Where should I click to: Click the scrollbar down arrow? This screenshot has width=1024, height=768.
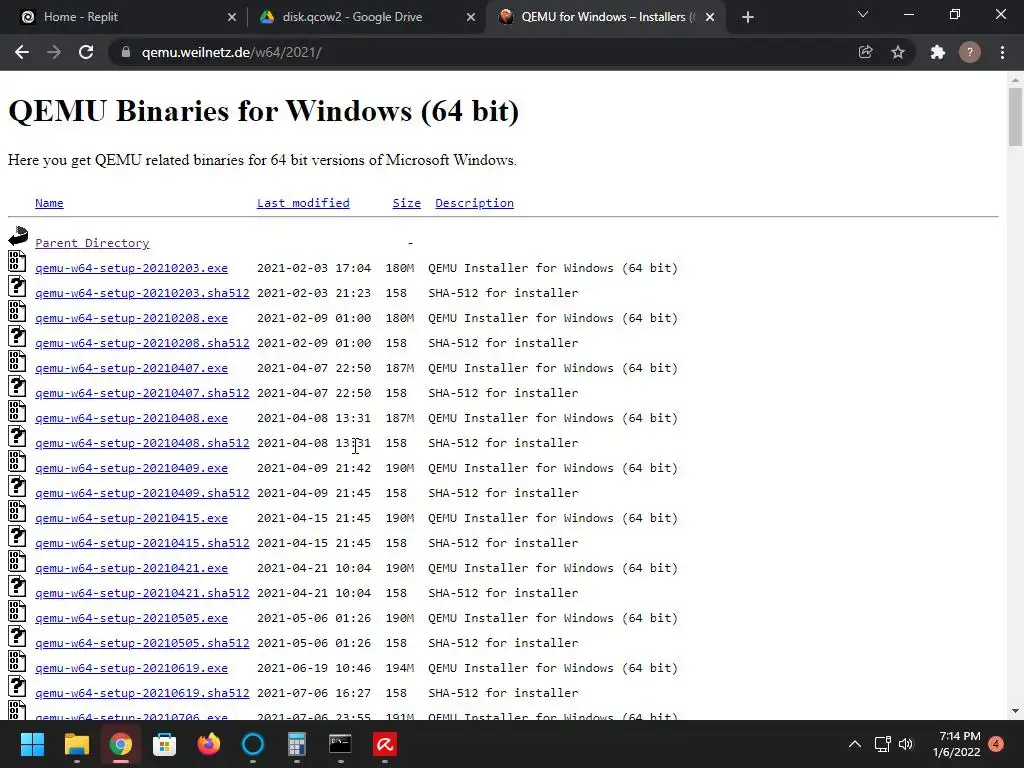[1015, 711]
